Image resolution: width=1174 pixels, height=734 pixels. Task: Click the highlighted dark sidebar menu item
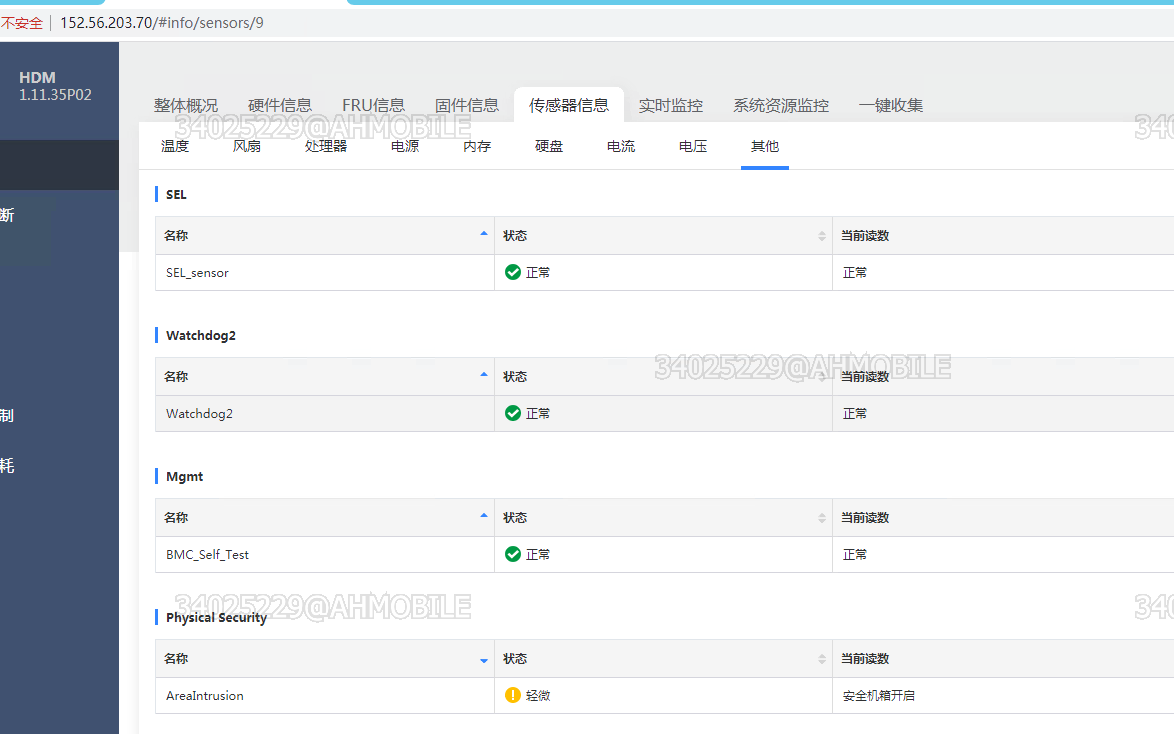pyautogui.click(x=59, y=165)
